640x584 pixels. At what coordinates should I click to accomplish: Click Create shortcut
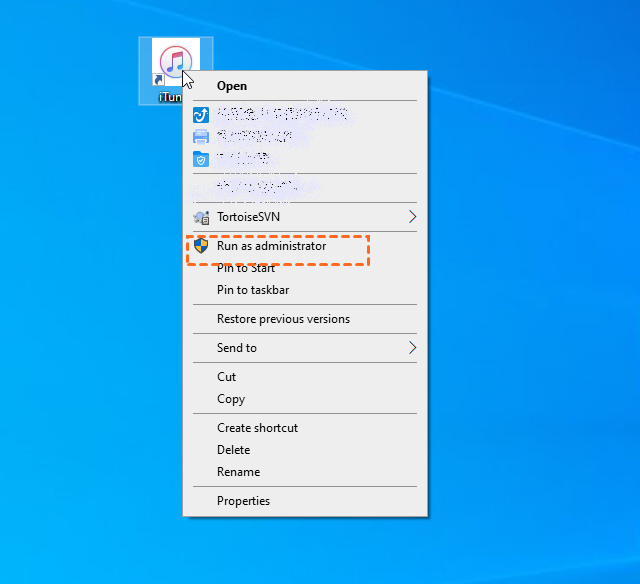pyautogui.click(x=257, y=428)
